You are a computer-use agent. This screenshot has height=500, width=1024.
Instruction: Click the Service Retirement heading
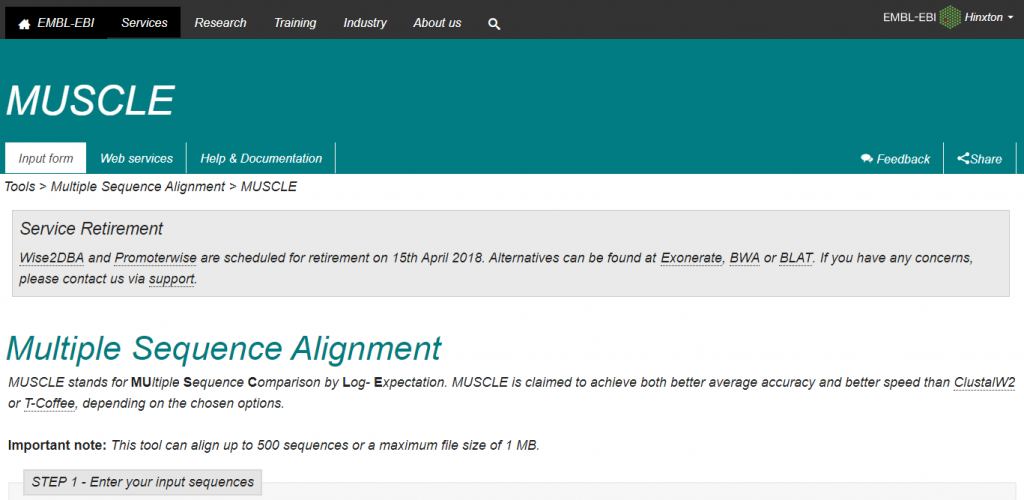click(x=91, y=229)
